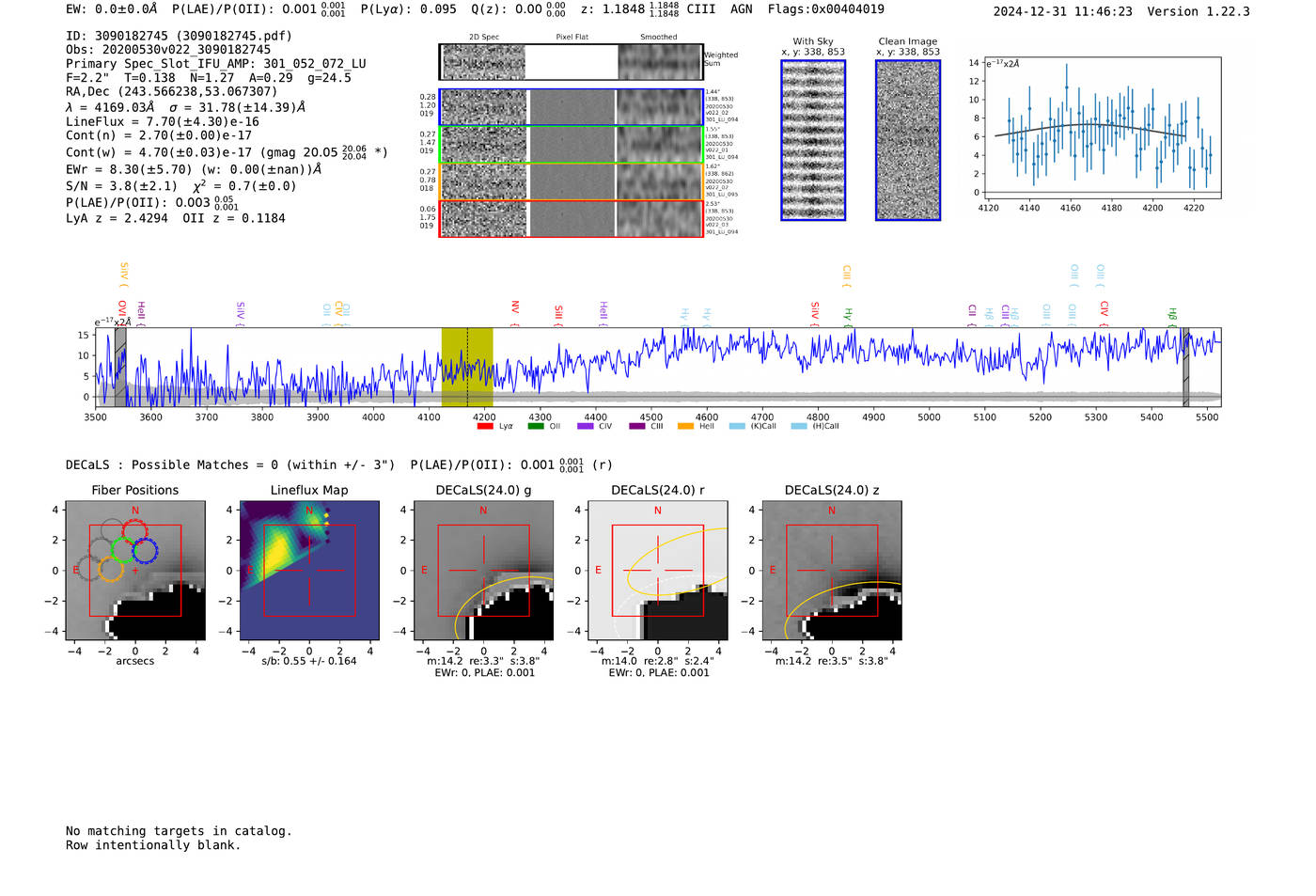This screenshot has width=1316, height=896.
Task: Click the bright yellow peak in Lineflux Map
Action: (275, 553)
